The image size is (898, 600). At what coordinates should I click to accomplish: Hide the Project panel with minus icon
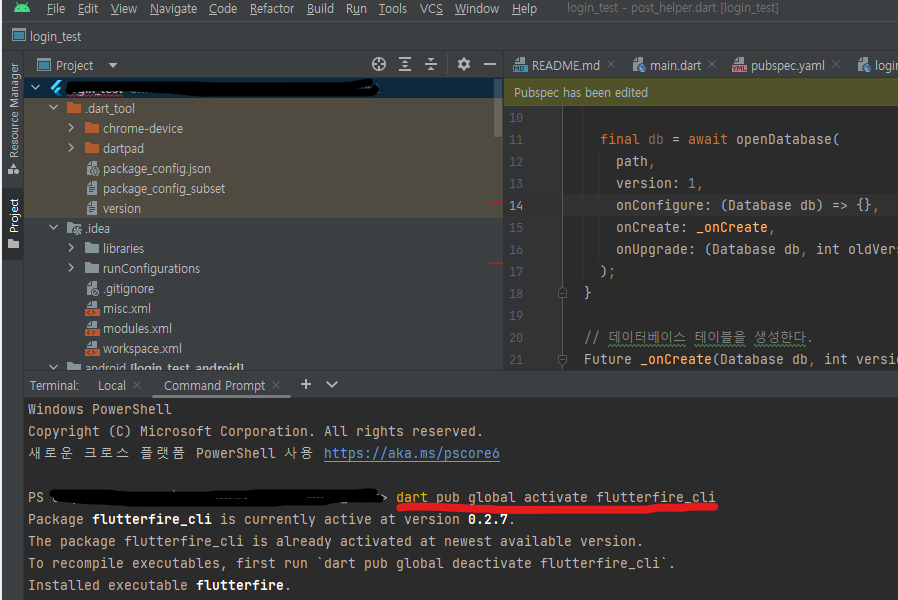490,64
